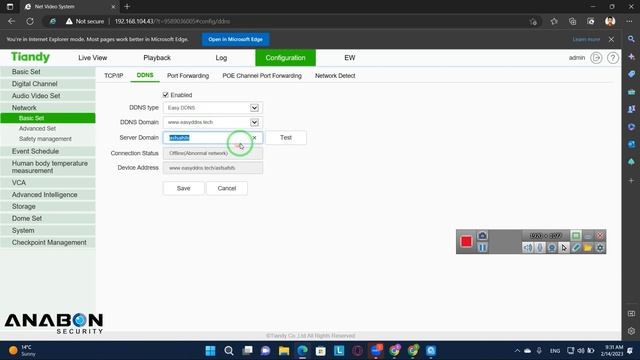The height and width of the screenshot is (360, 640).
Task: Expand the System sidebar section
Action: [x=48, y=231]
